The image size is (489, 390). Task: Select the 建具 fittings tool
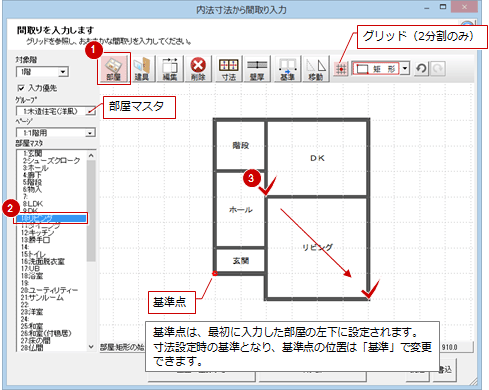point(142,69)
